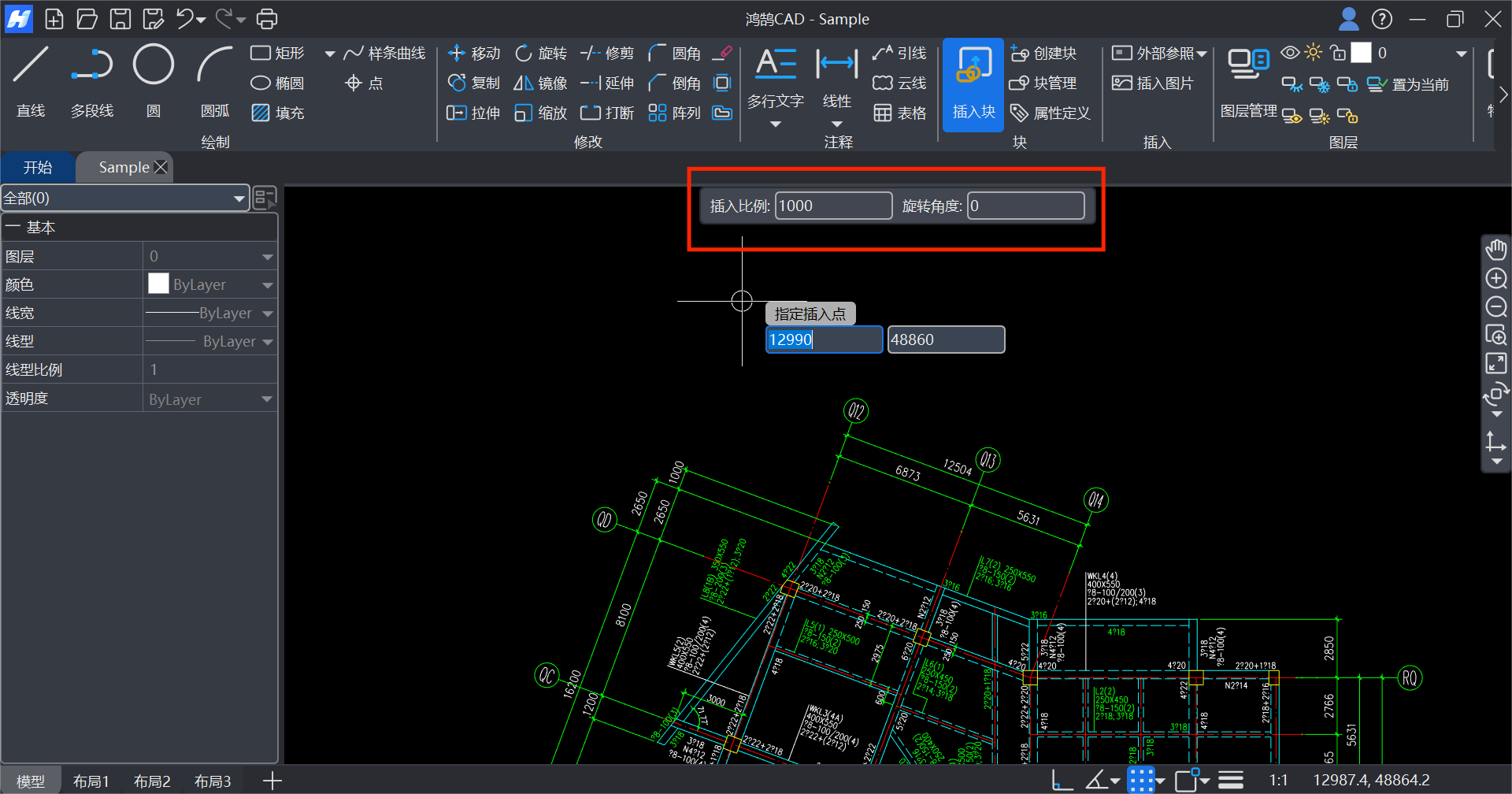The height and width of the screenshot is (794, 1512).
Task: Open the 图层管理 layer manager
Action: point(1248,80)
